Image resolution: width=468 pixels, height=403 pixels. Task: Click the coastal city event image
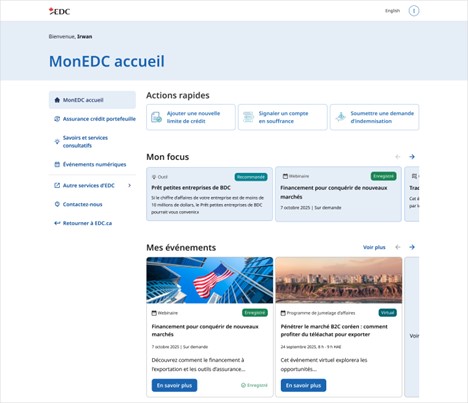click(x=339, y=280)
